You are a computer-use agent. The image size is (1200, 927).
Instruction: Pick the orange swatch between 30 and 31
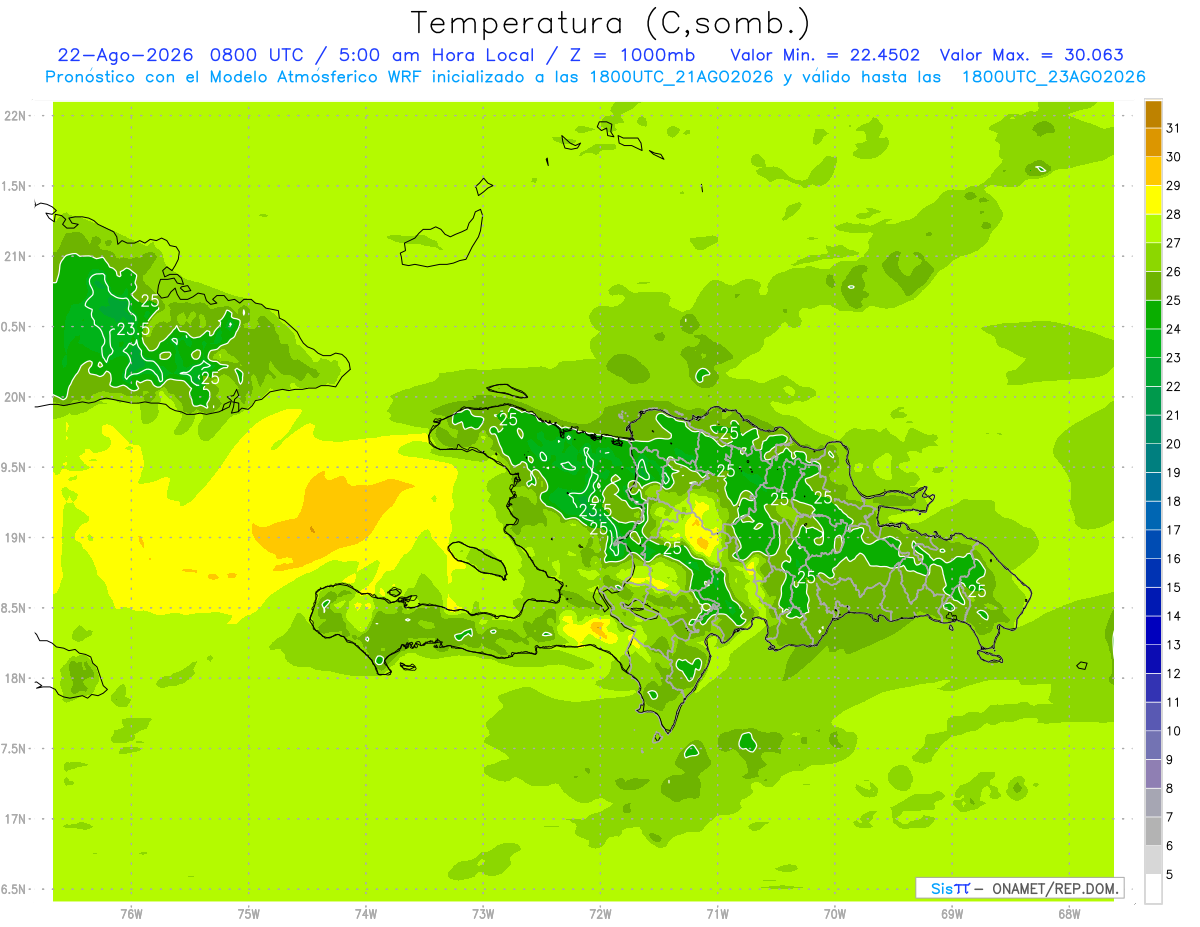click(x=1153, y=143)
